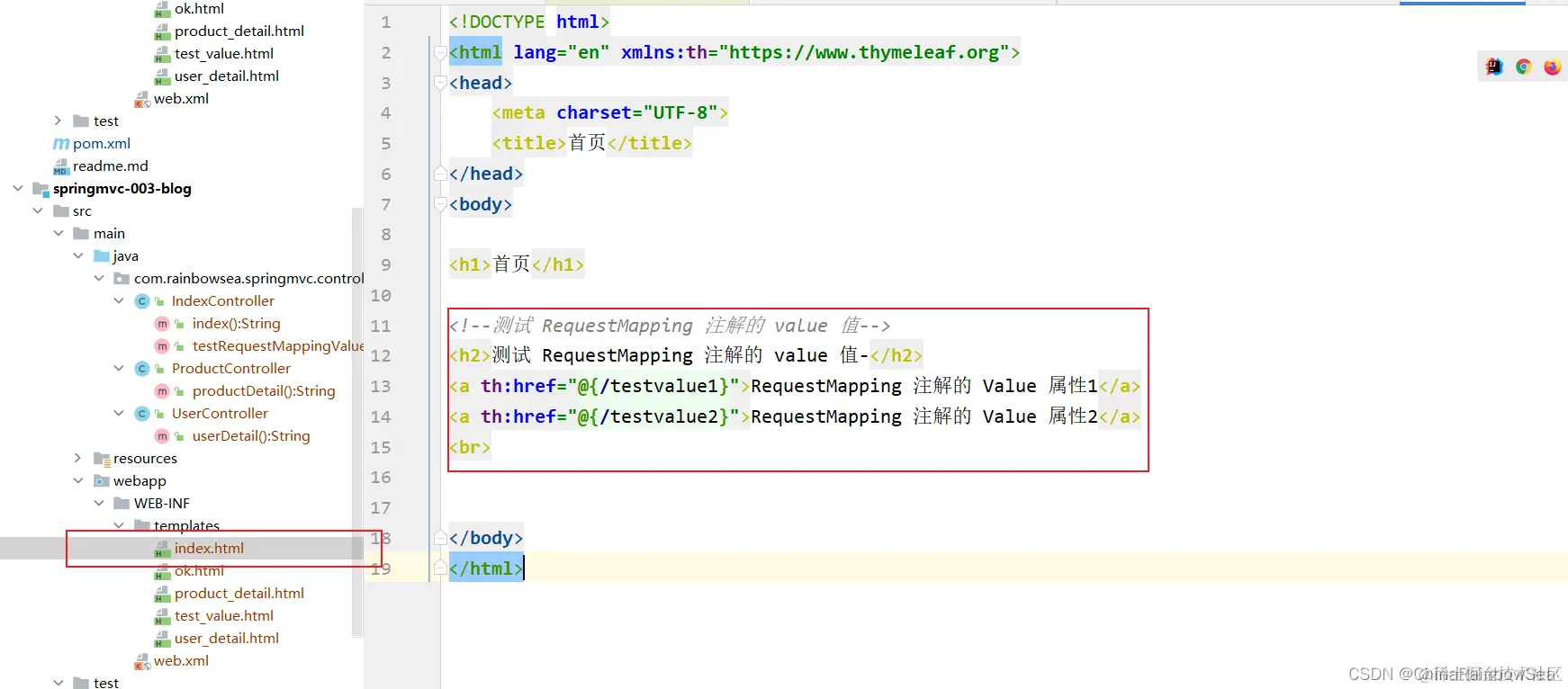Viewport: 1568px width, 689px height.
Task: Collapse the src folder
Action: pos(38,210)
